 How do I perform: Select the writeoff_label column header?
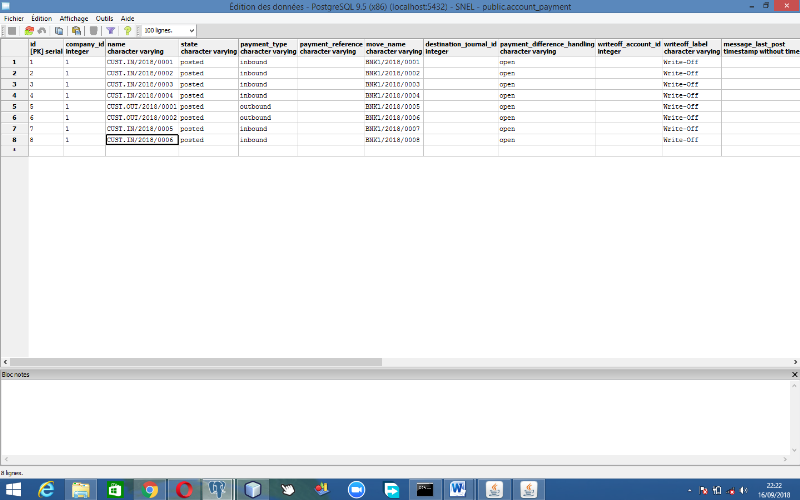[x=692, y=48]
